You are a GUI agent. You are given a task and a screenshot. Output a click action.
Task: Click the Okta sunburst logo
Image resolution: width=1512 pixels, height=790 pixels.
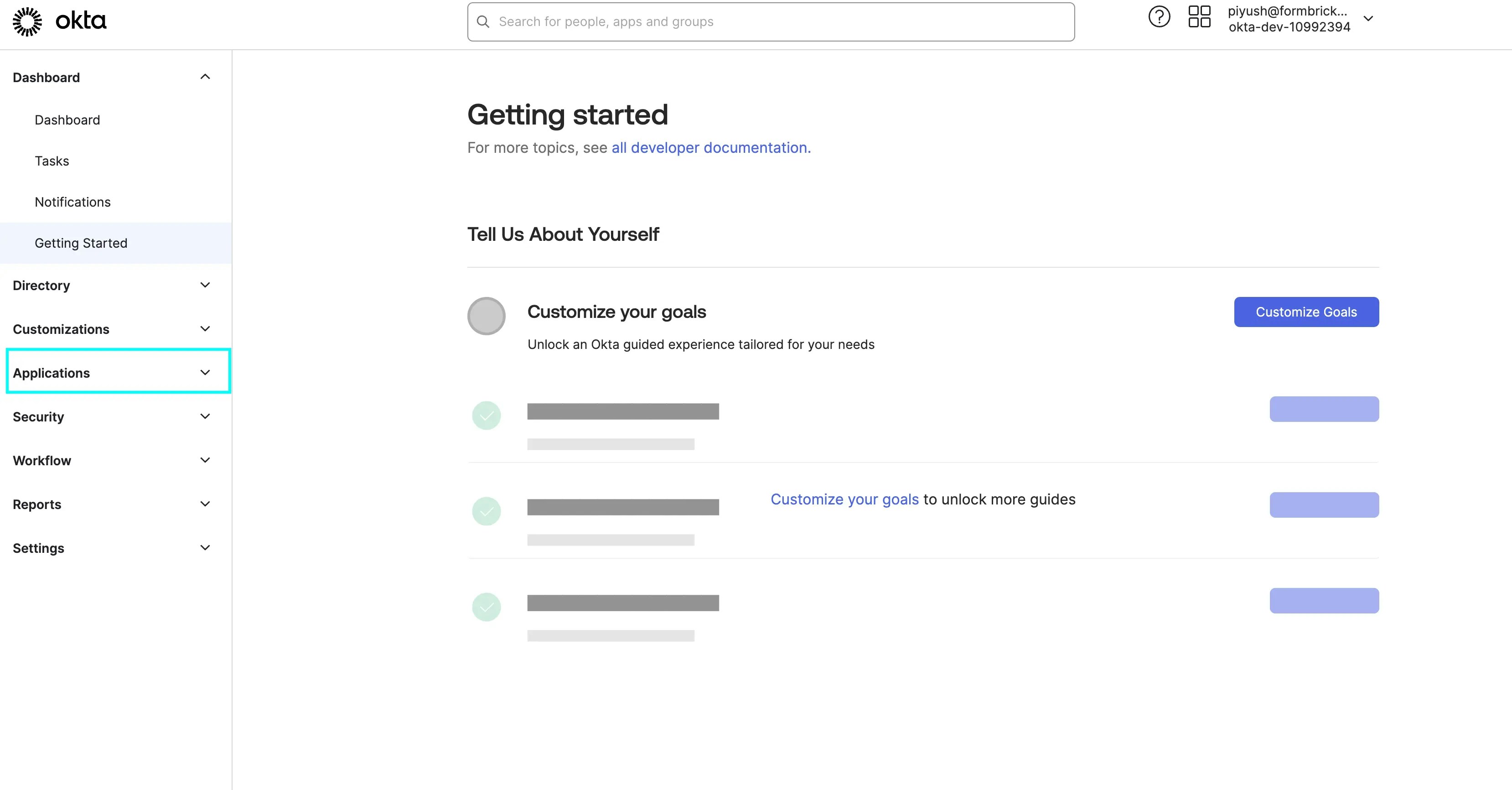coord(28,22)
